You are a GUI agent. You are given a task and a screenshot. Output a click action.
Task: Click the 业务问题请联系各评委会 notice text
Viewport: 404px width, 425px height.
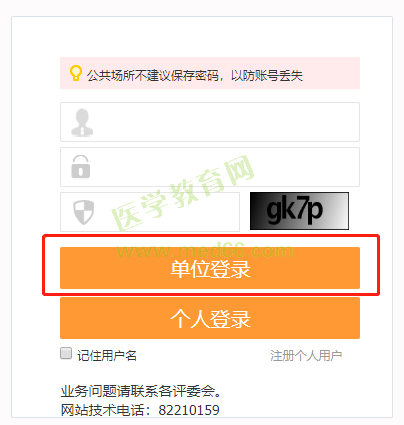(141, 391)
